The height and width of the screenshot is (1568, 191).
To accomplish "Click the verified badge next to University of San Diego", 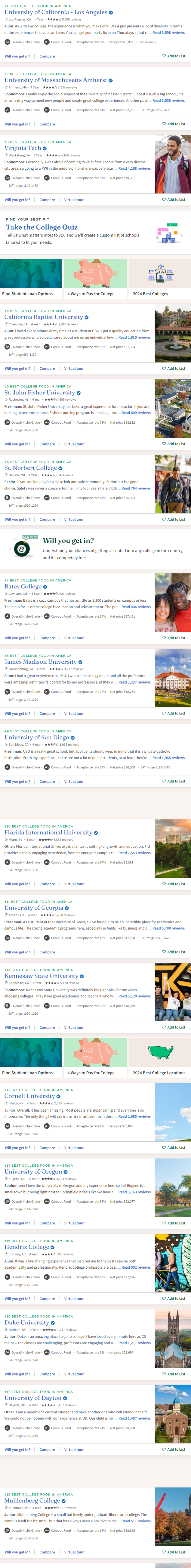I will pyautogui.click(x=73, y=738).
